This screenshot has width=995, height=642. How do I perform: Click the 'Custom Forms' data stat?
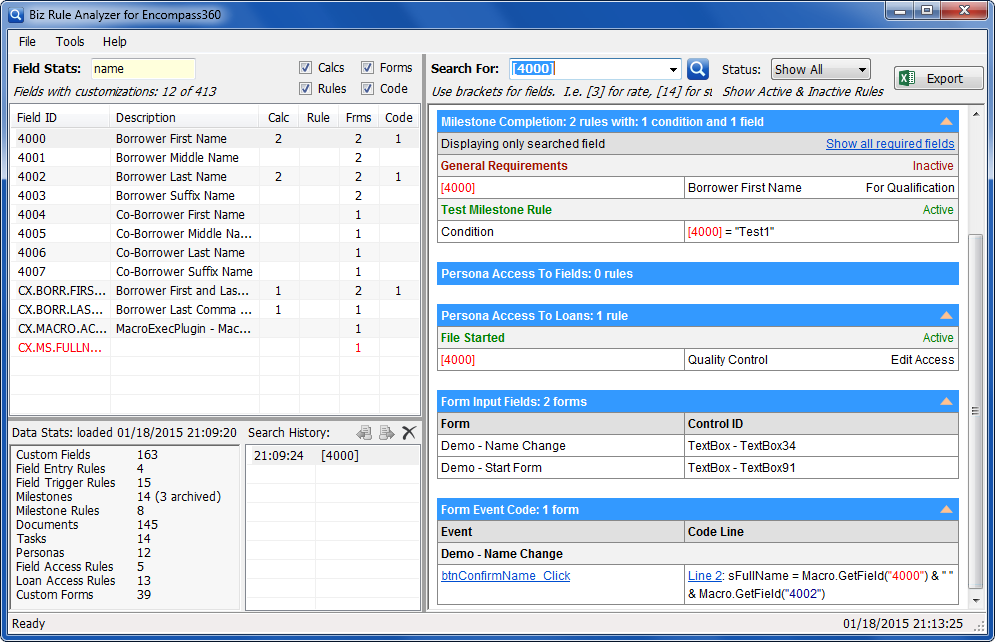tap(55, 594)
